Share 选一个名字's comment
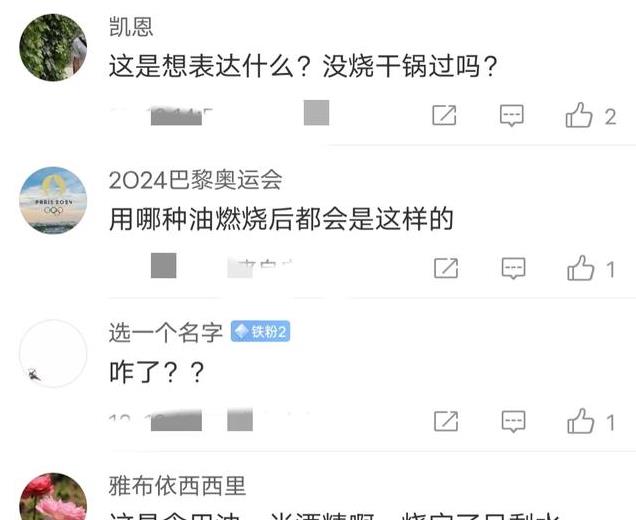The height and width of the screenshot is (520, 636). click(446, 421)
